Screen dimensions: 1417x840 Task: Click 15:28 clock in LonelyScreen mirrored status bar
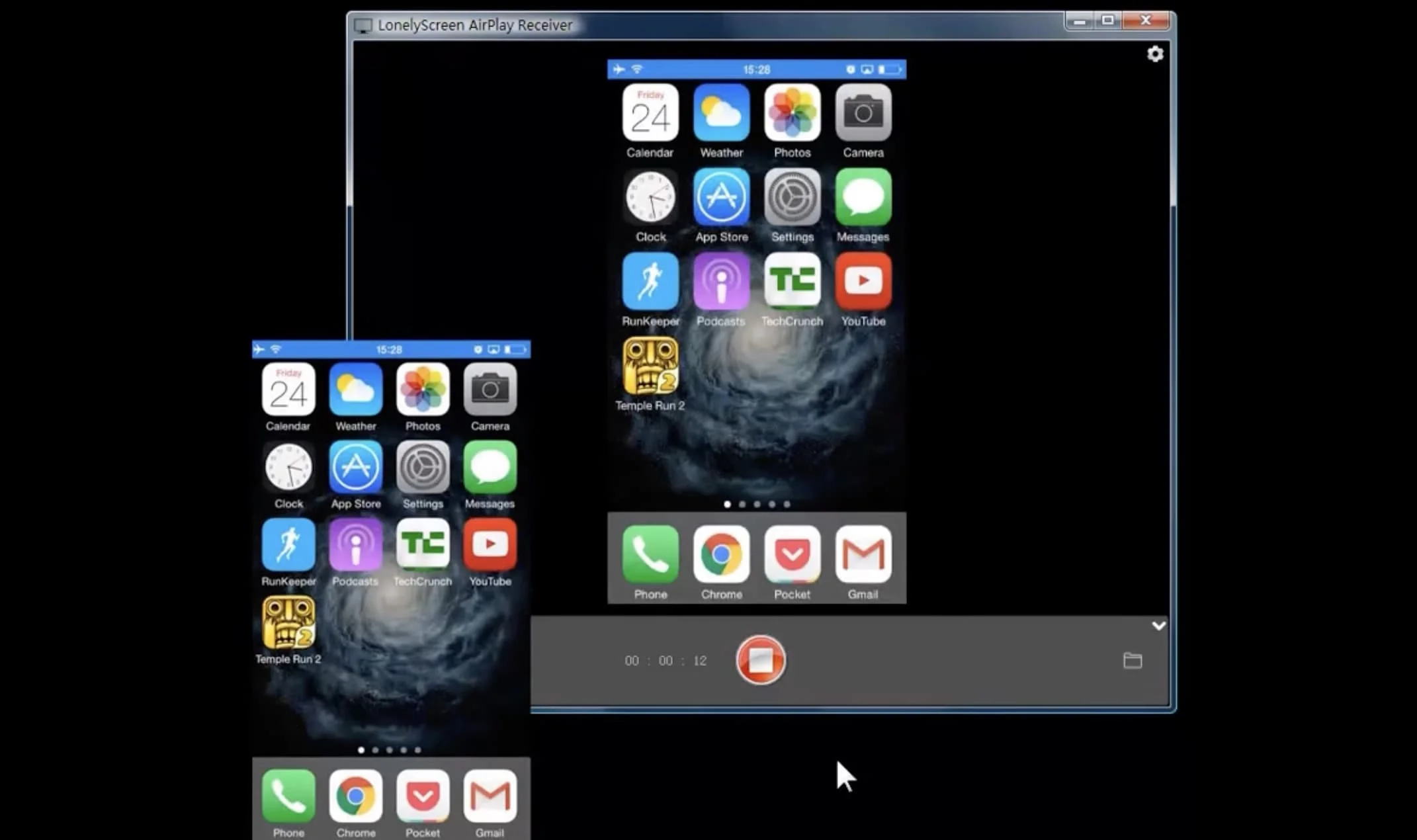(757, 69)
